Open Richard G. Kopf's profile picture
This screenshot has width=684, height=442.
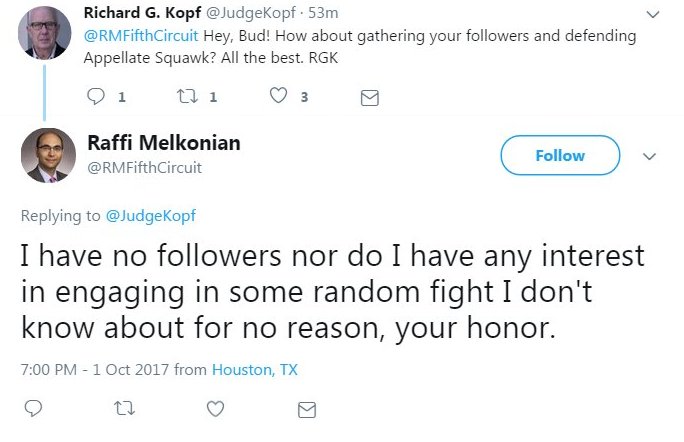point(44,31)
